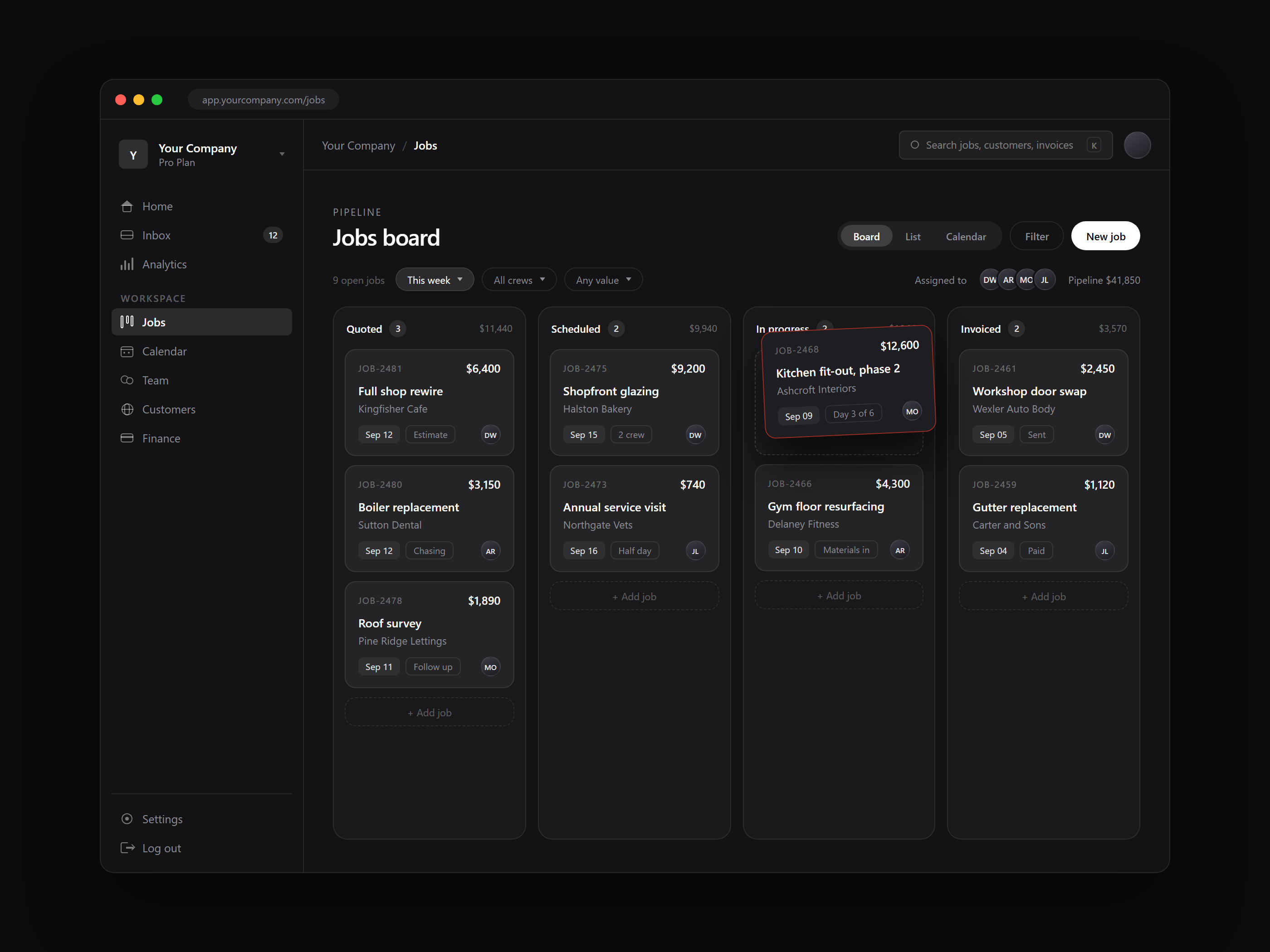Viewport: 1270px width, 952px height.
Task: Open Home from the sidebar
Action: coord(201,206)
